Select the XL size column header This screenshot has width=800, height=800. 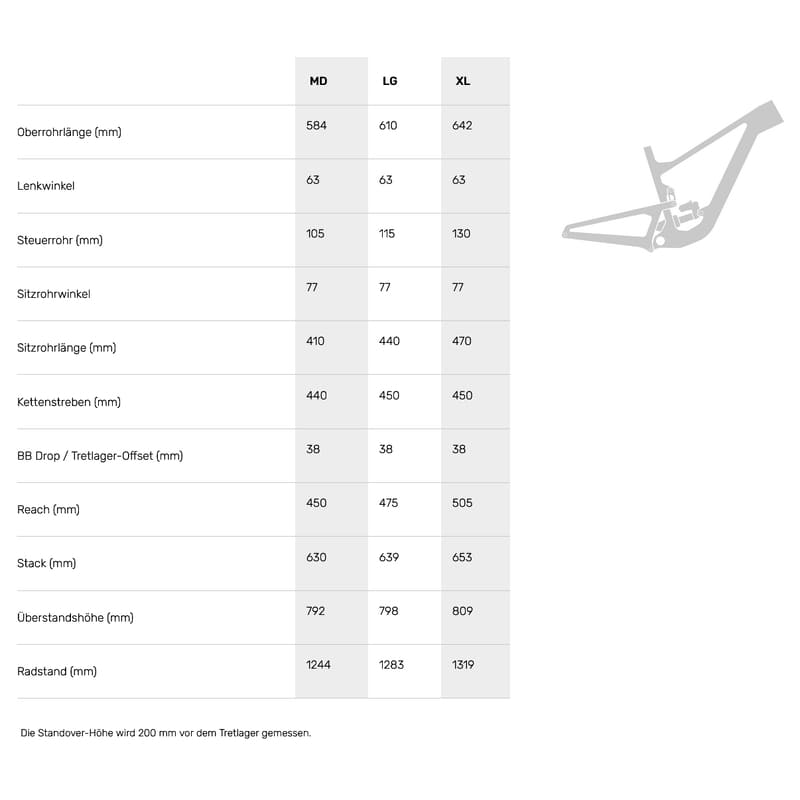[463, 81]
